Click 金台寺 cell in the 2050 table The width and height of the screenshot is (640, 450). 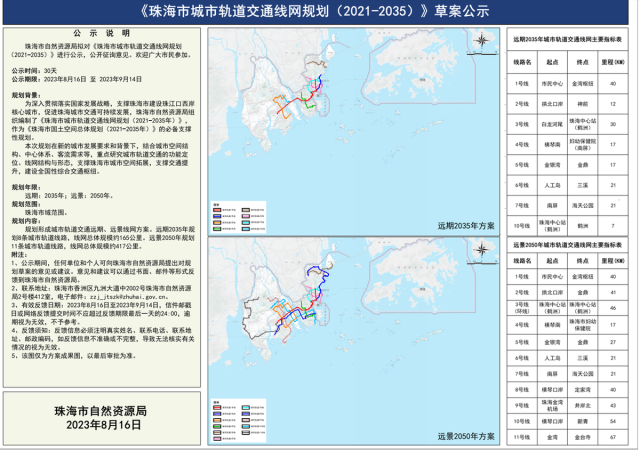pyautogui.click(x=582, y=437)
